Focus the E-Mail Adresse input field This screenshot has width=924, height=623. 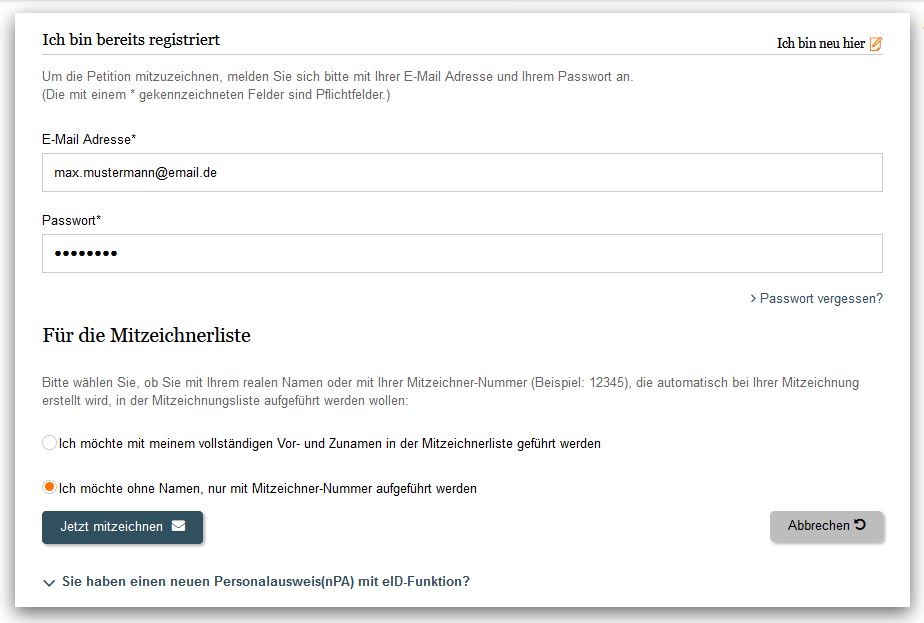(462, 172)
